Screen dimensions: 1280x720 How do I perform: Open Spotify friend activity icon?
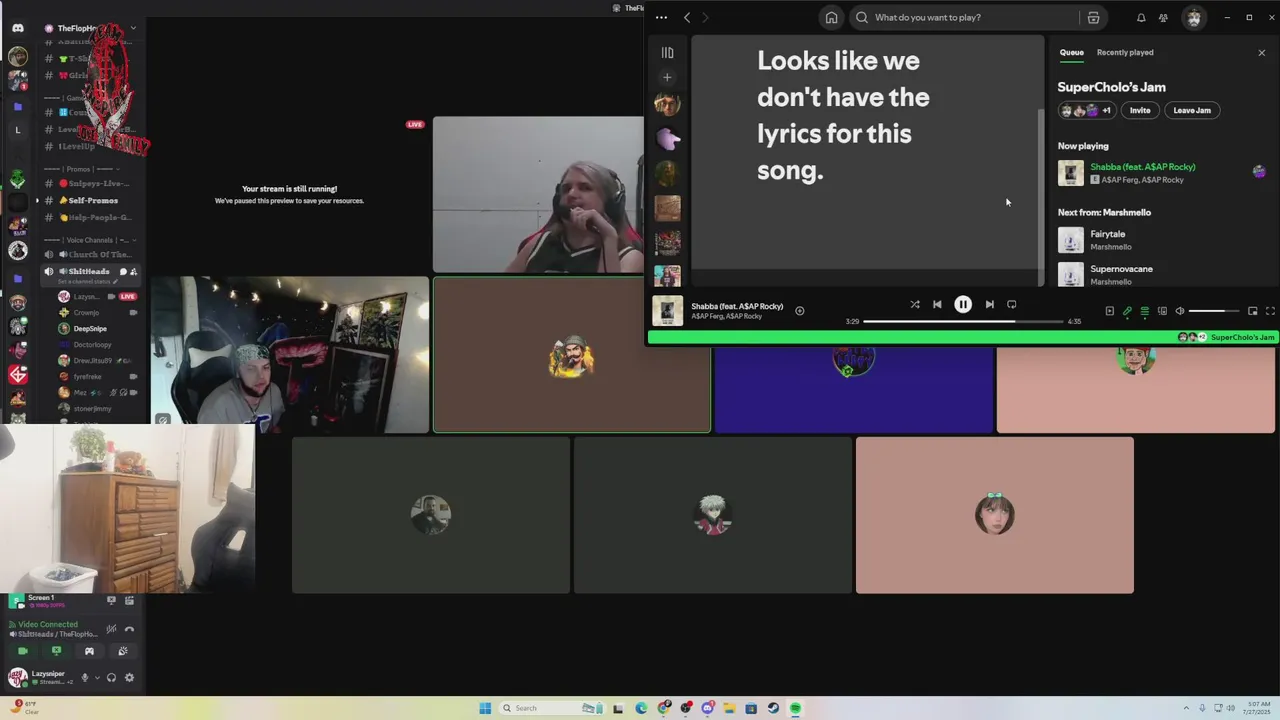(x=1163, y=17)
